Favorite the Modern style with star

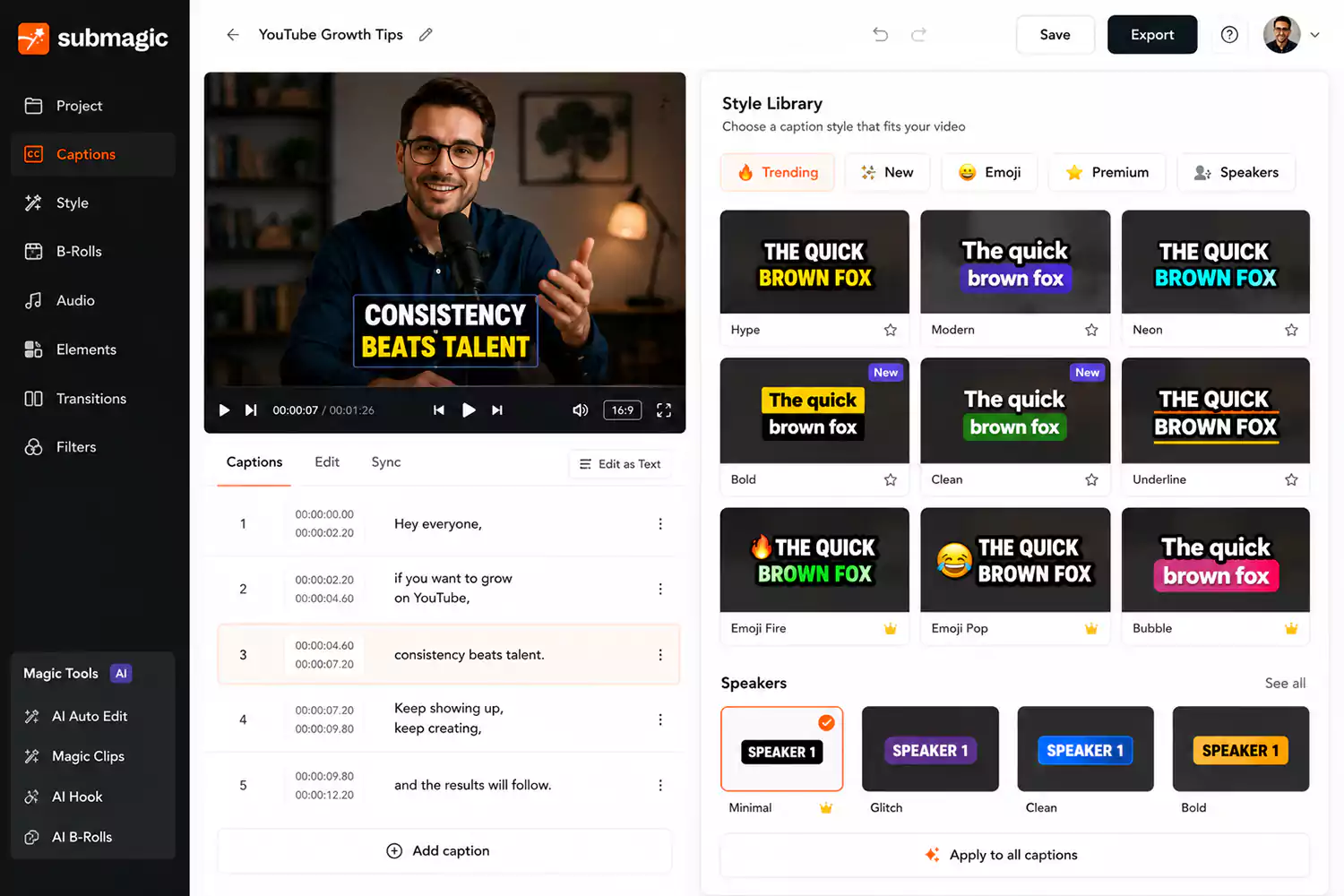(1091, 330)
